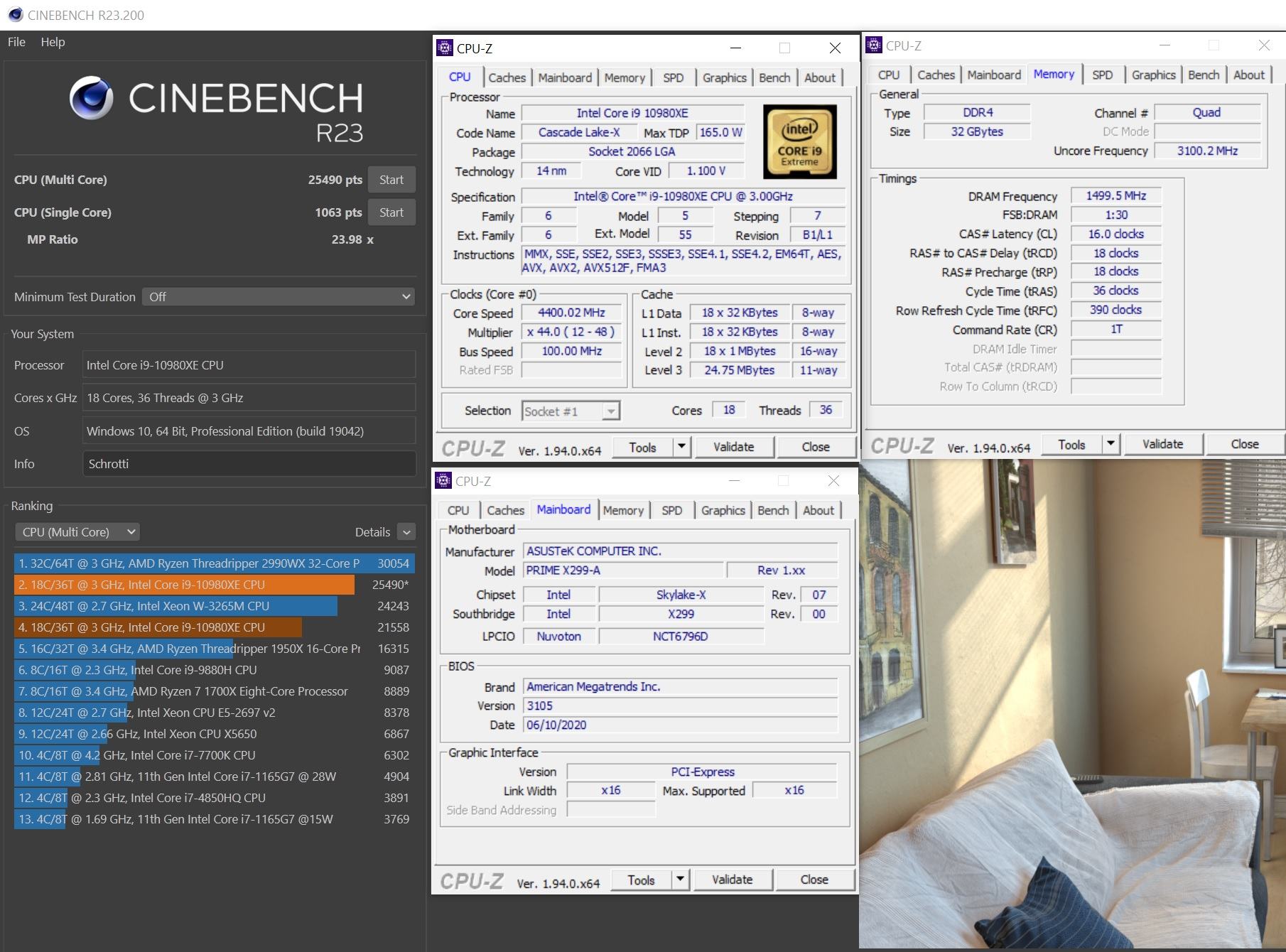The width and height of the screenshot is (1286, 952).
Task: Open the Help menu
Action: pyautogui.click(x=53, y=42)
